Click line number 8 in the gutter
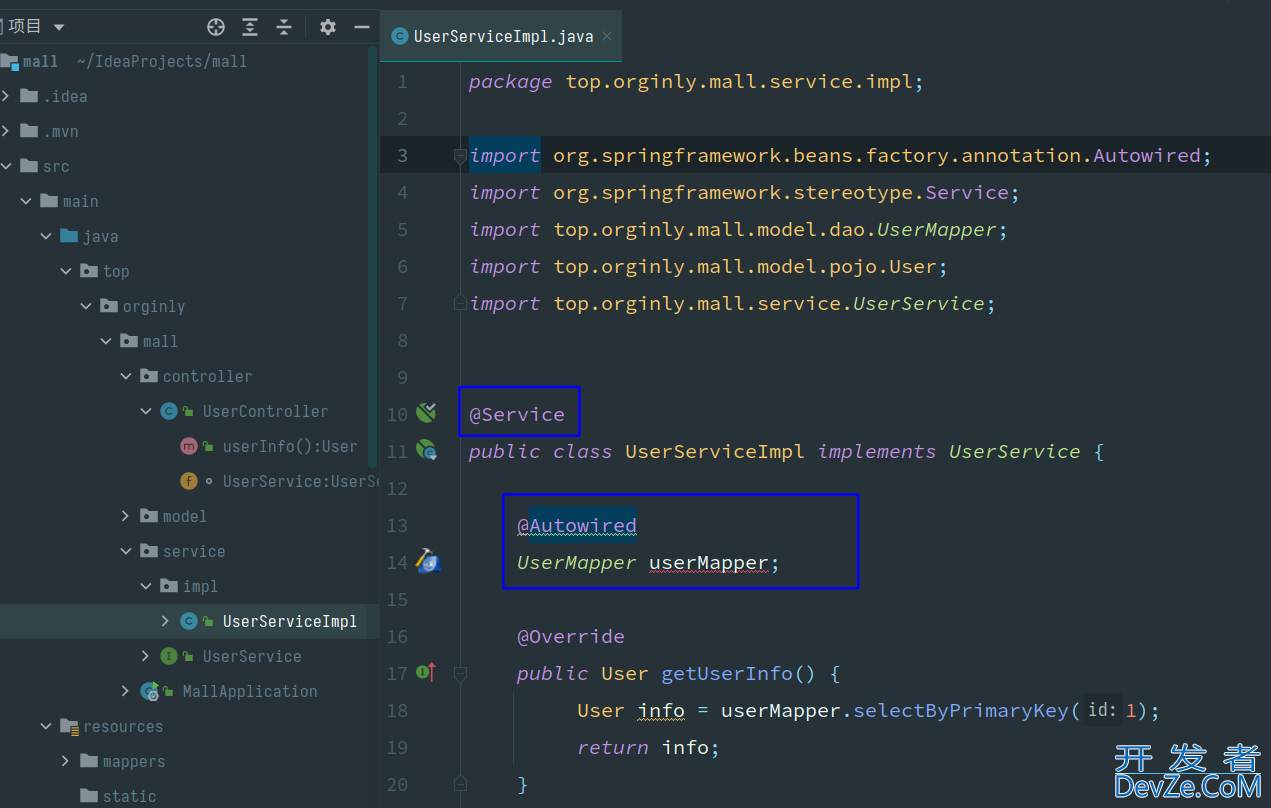Image resolution: width=1271 pixels, height=808 pixels. tap(402, 340)
